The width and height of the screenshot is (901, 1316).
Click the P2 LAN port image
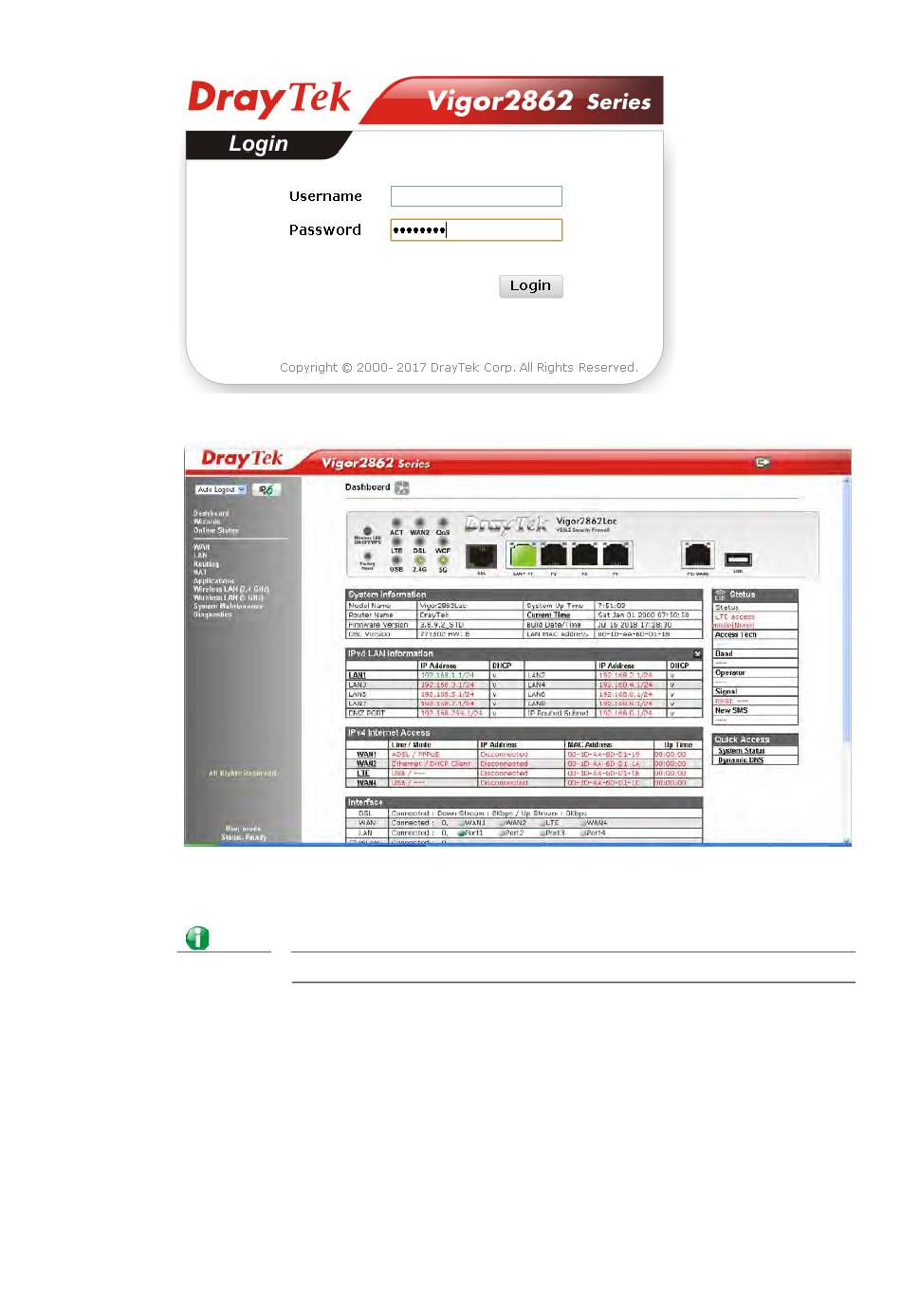554,555
